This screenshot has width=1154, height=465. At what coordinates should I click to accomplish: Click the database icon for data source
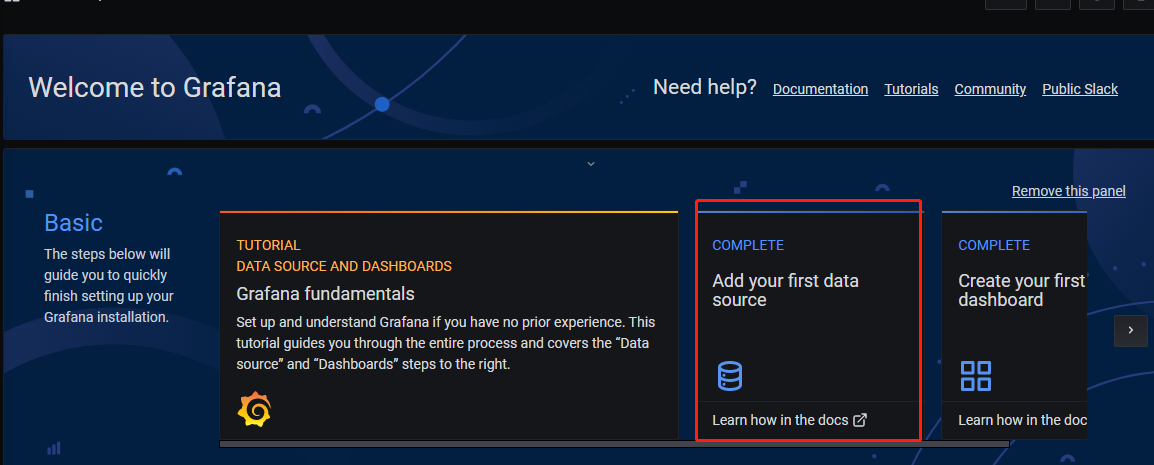point(730,376)
